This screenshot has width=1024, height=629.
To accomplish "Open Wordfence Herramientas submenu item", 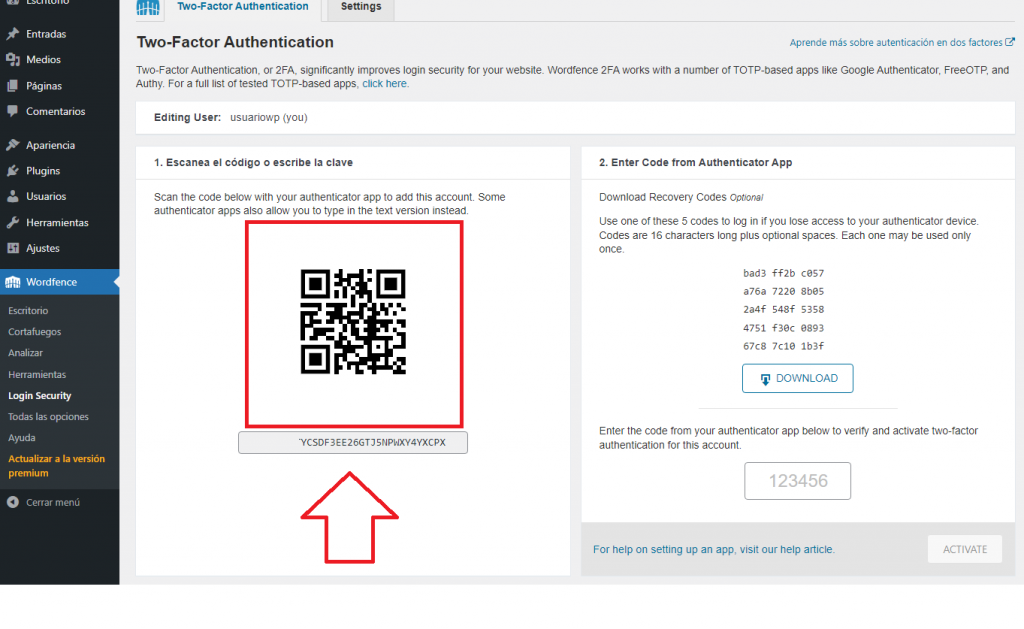I will (37, 374).
